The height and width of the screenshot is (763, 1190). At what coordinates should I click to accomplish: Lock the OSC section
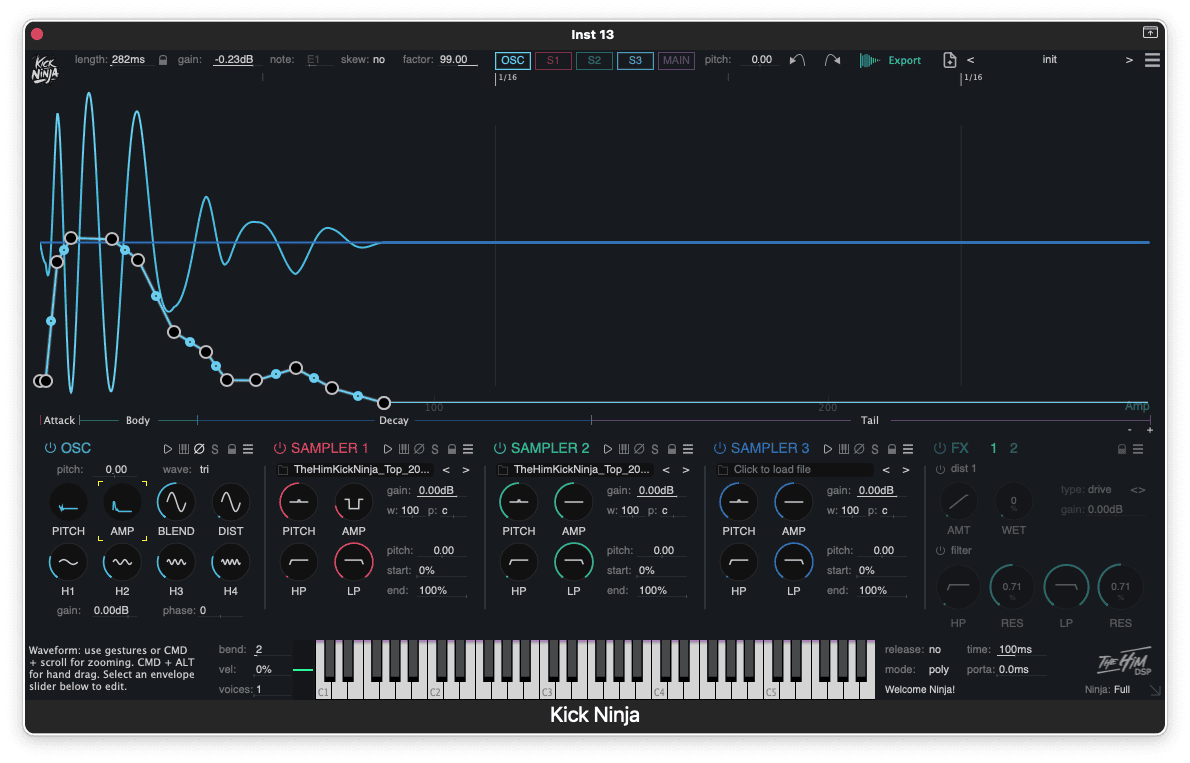[232, 449]
